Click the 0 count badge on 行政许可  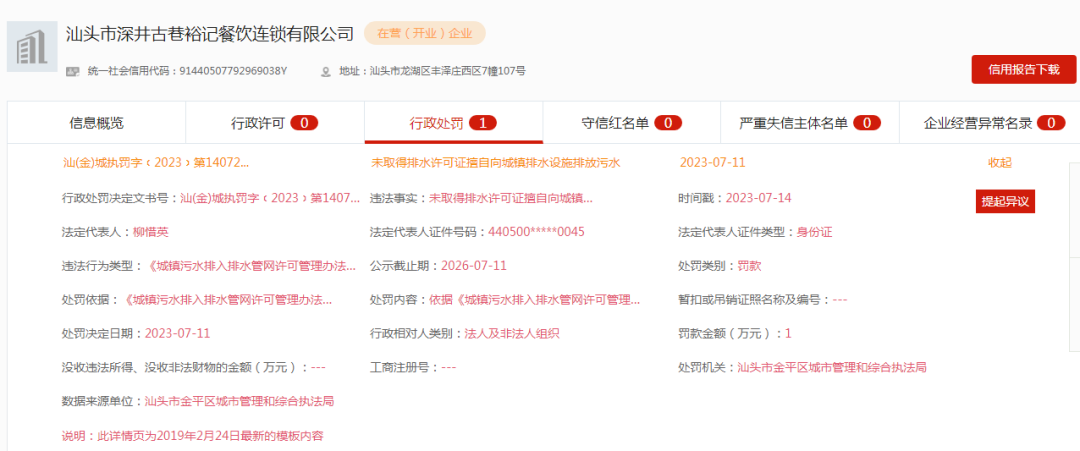pos(304,123)
